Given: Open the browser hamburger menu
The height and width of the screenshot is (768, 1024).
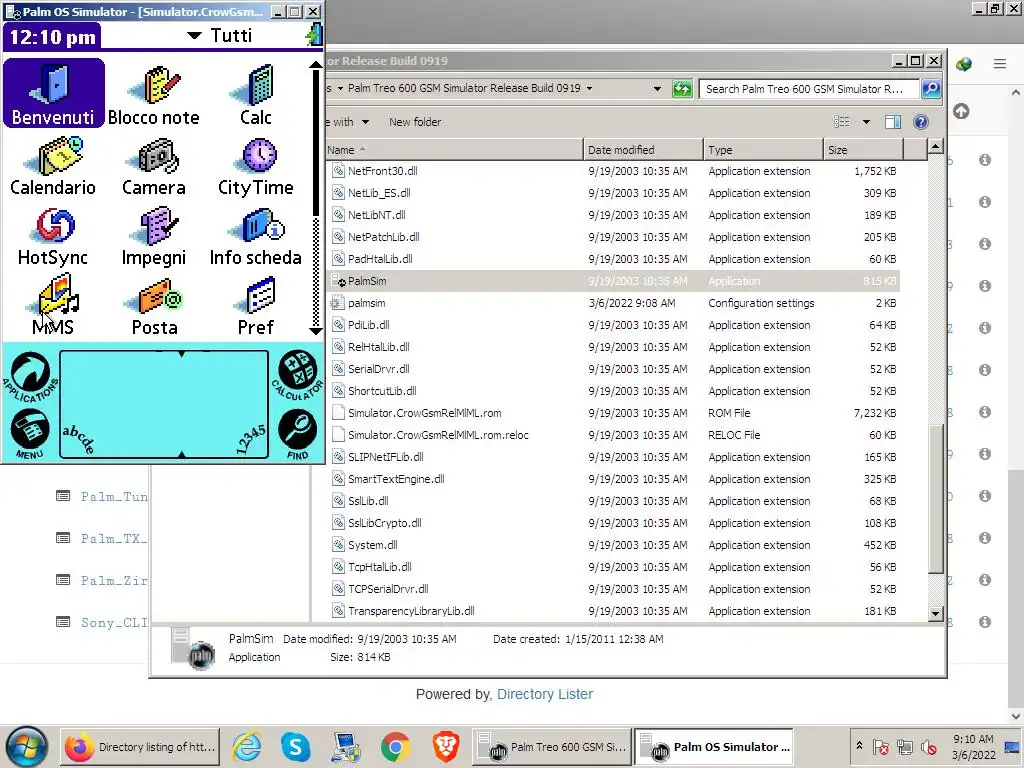Looking at the screenshot, I should (x=1000, y=64).
